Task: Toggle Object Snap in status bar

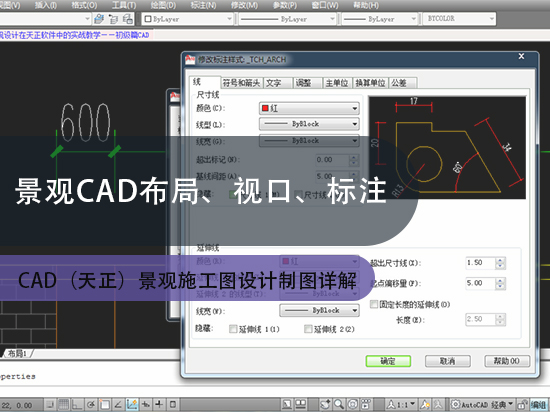Action: pyautogui.click(x=105, y=404)
